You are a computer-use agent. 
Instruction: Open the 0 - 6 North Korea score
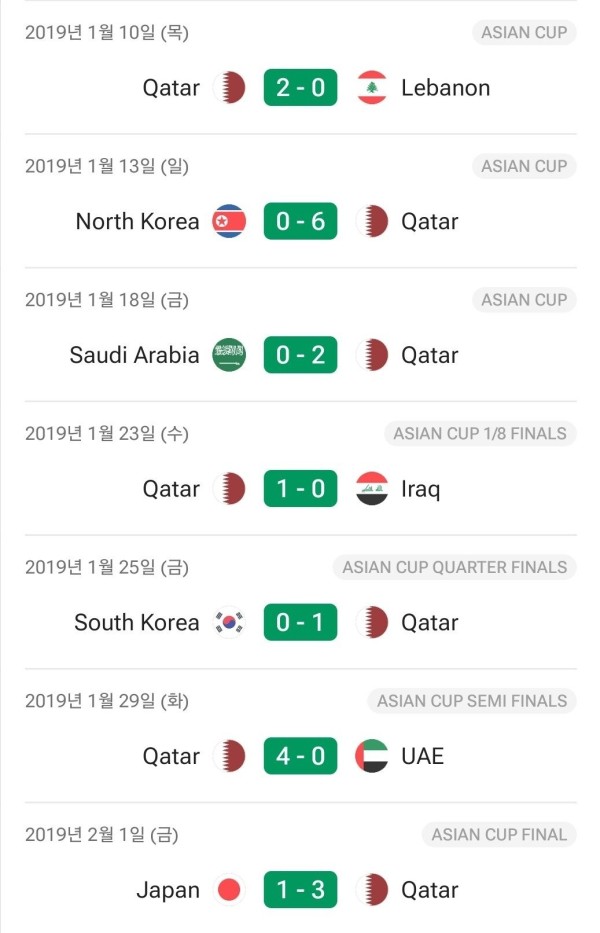[301, 221]
